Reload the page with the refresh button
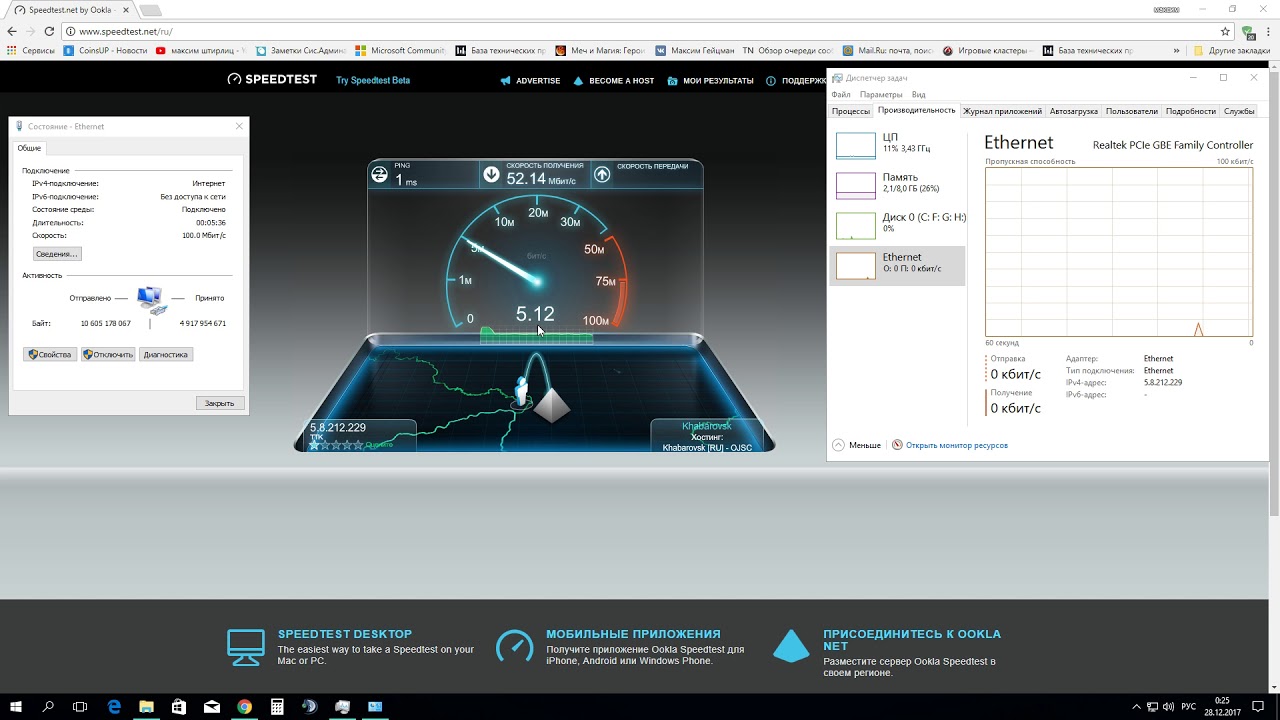Viewport: 1280px width, 720px height. pyautogui.click(x=49, y=31)
